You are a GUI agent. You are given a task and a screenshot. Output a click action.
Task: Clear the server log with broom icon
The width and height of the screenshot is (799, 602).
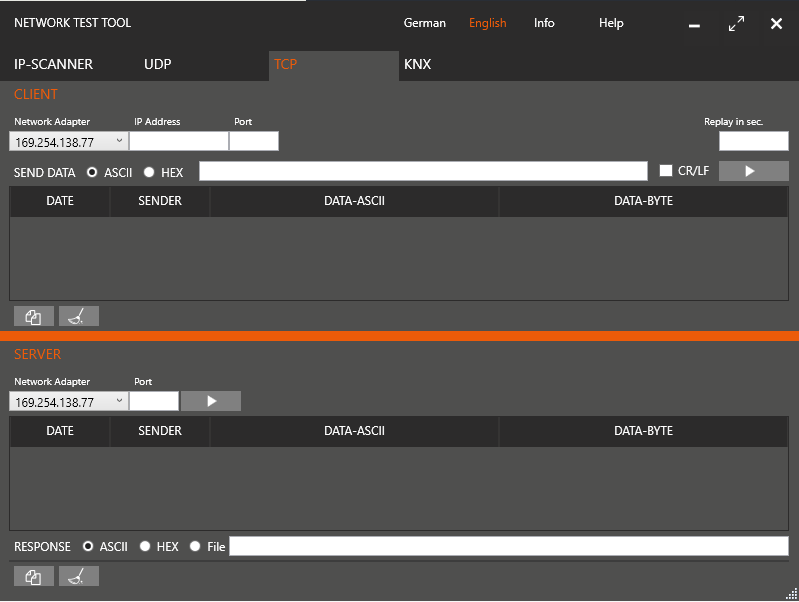click(78, 577)
